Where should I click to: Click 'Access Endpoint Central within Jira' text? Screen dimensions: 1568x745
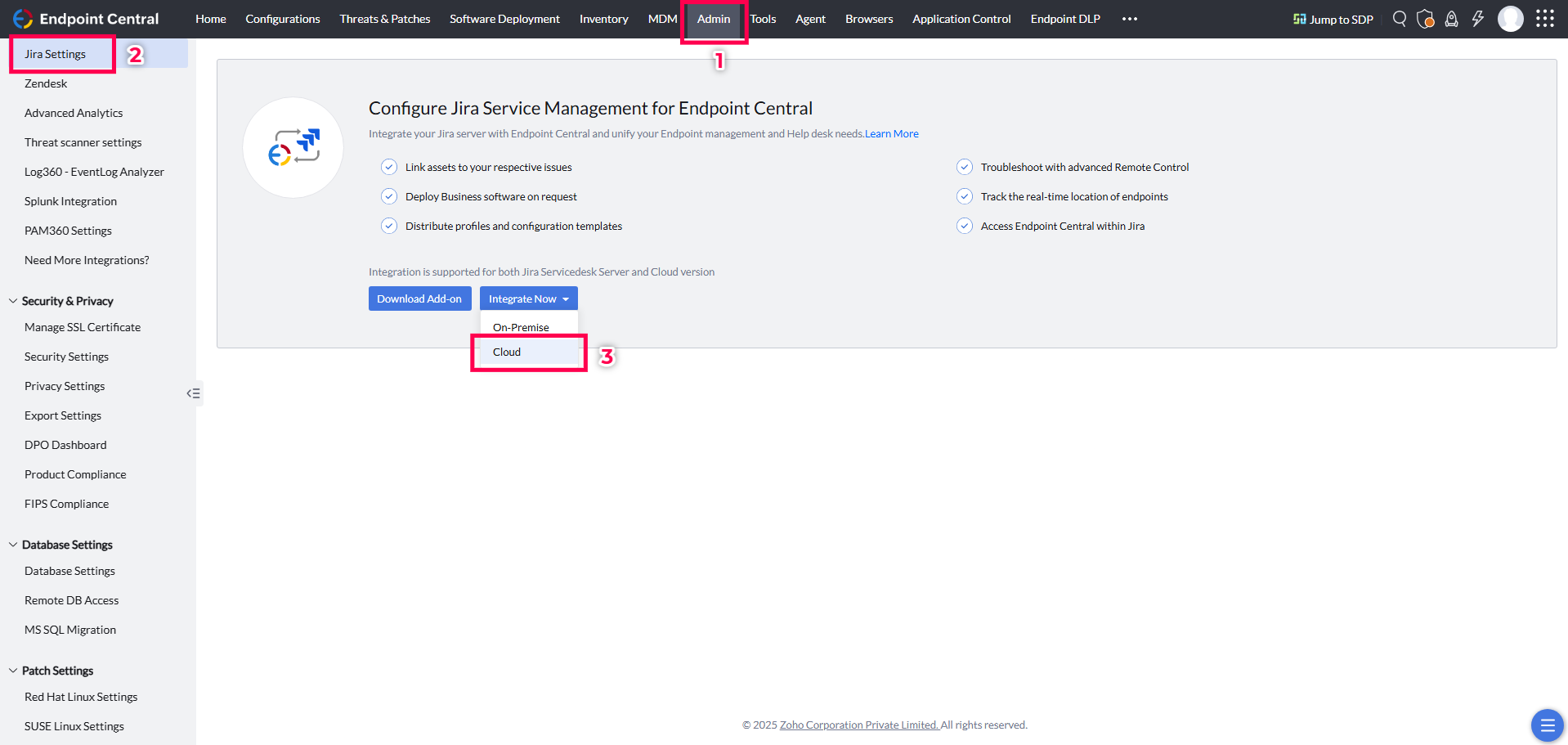coord(1063,227)
